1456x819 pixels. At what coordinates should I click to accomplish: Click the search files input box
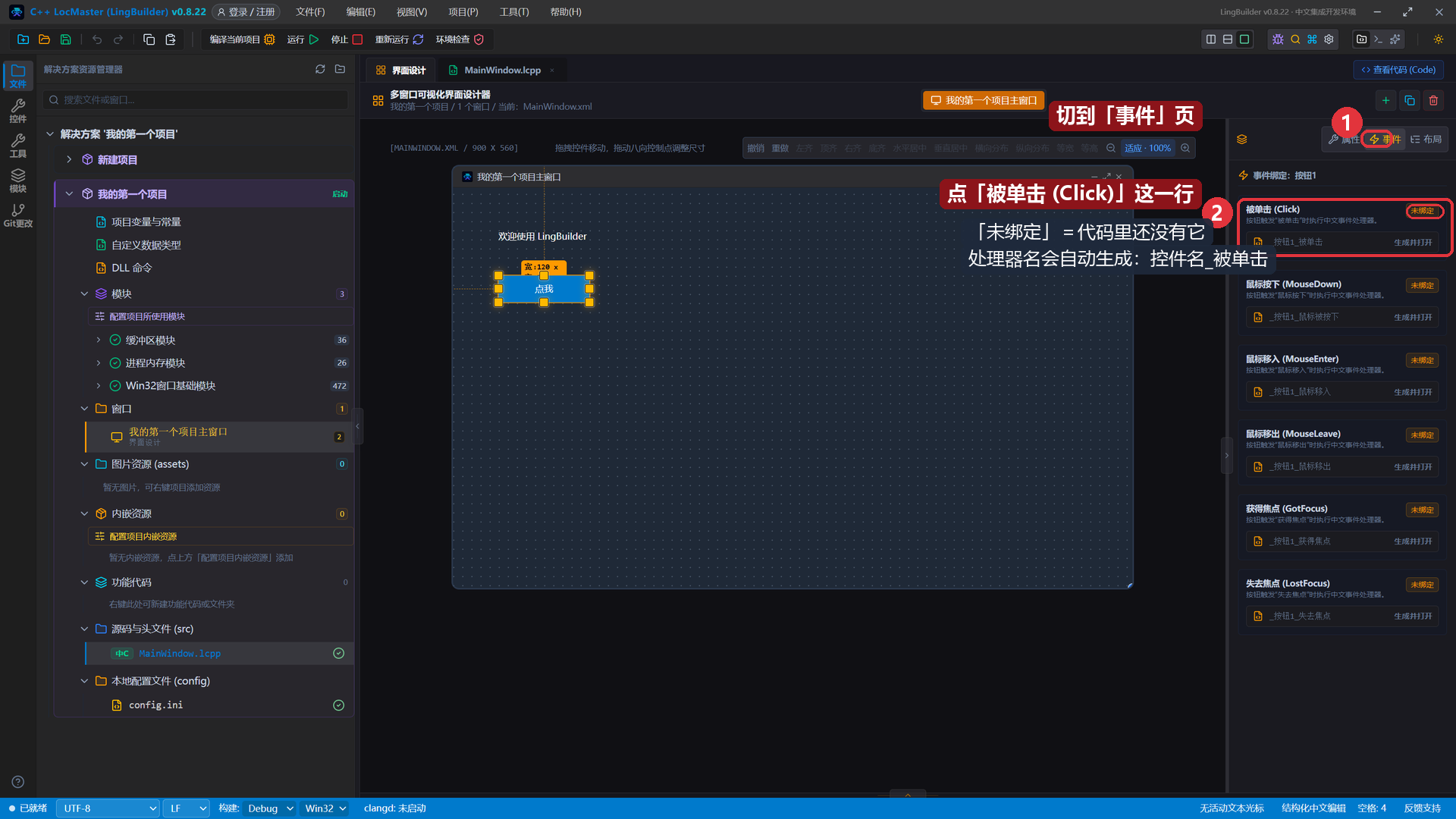click(x=197, y=100)
